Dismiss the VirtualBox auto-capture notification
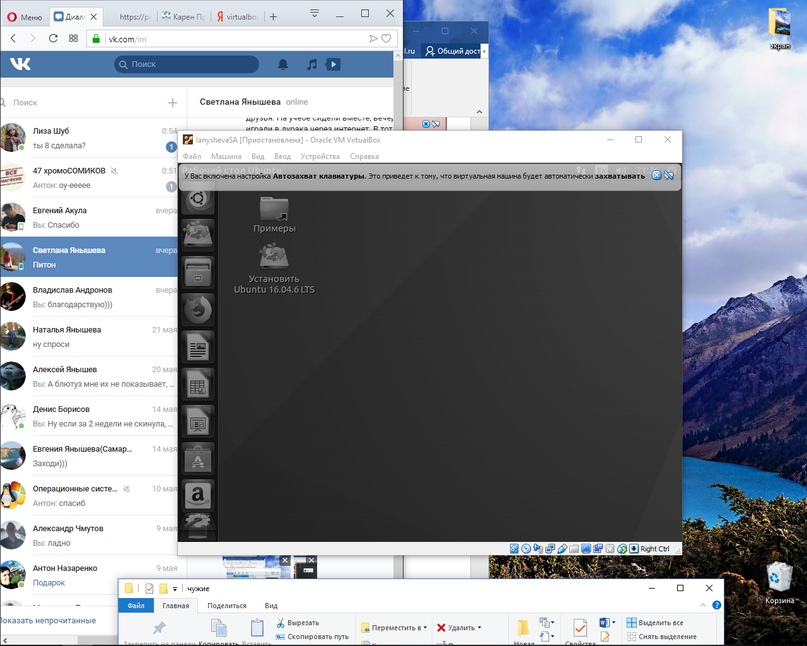The height and width of the screenshot is (646, 807). click(x=657, y=175)
